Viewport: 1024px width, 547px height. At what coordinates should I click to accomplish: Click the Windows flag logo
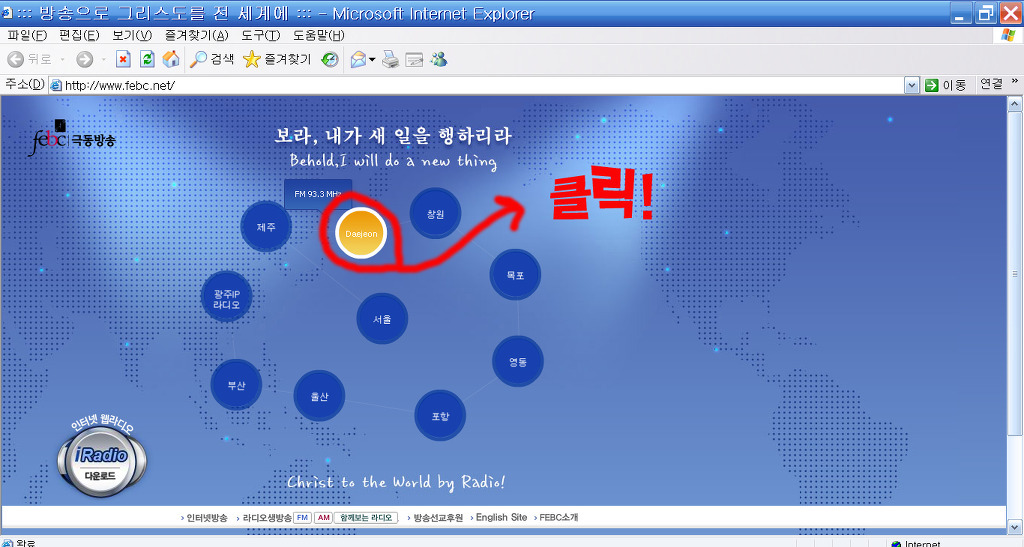tap(1008, 35)
